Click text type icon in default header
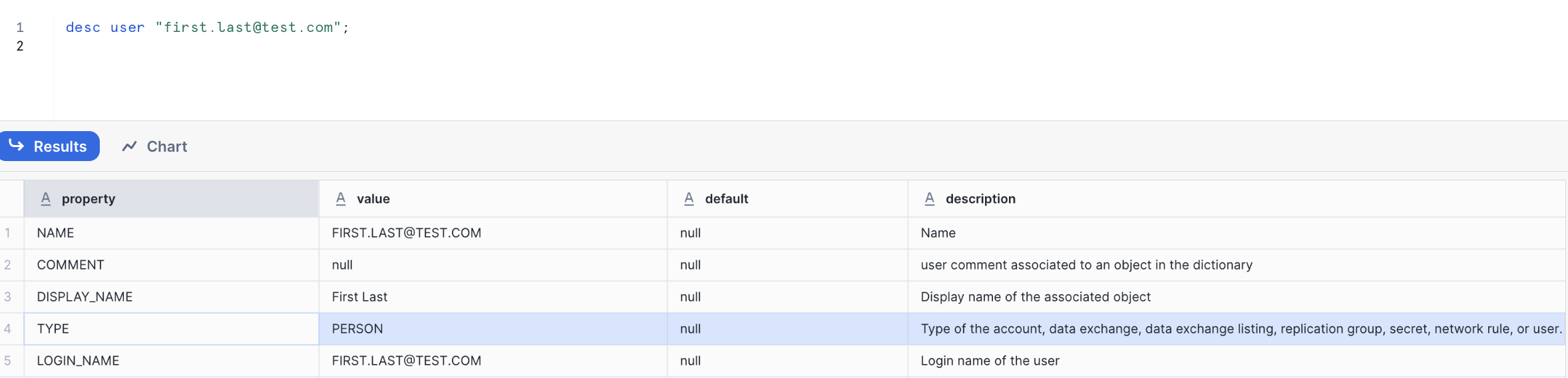 point(689,198)
